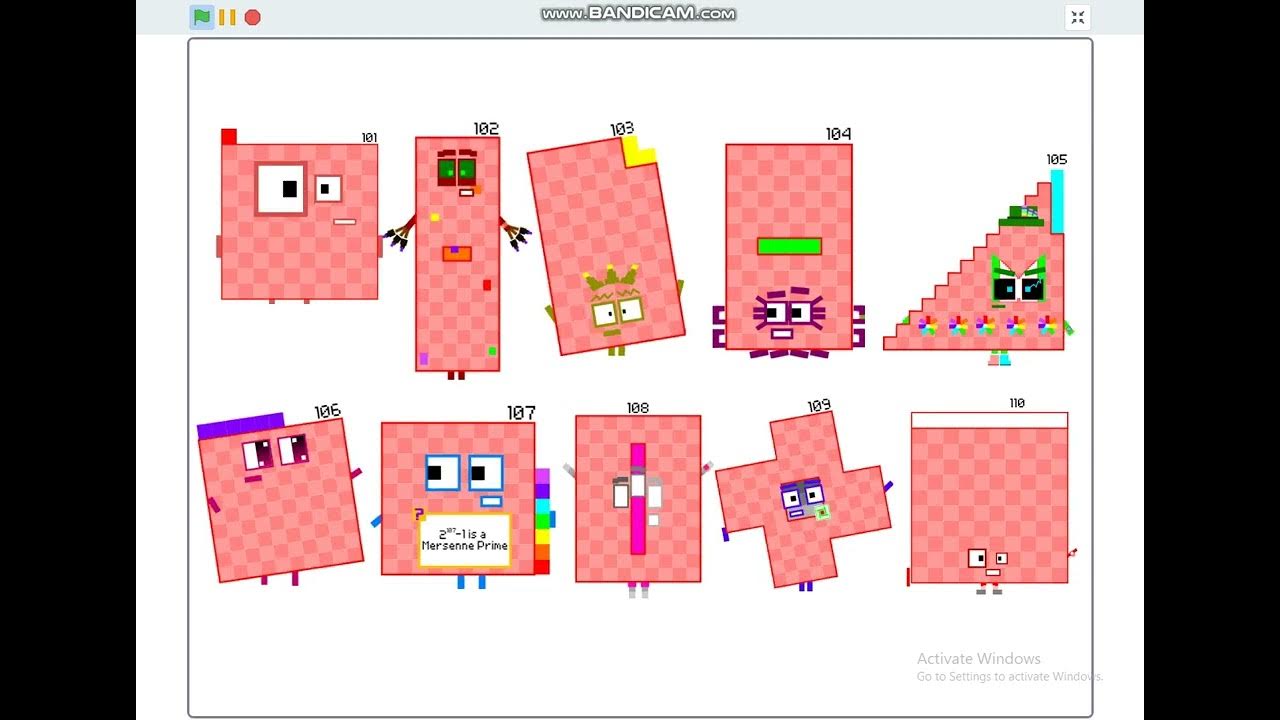
Task: Pause the project with pause icon
Action: point(228,17)
